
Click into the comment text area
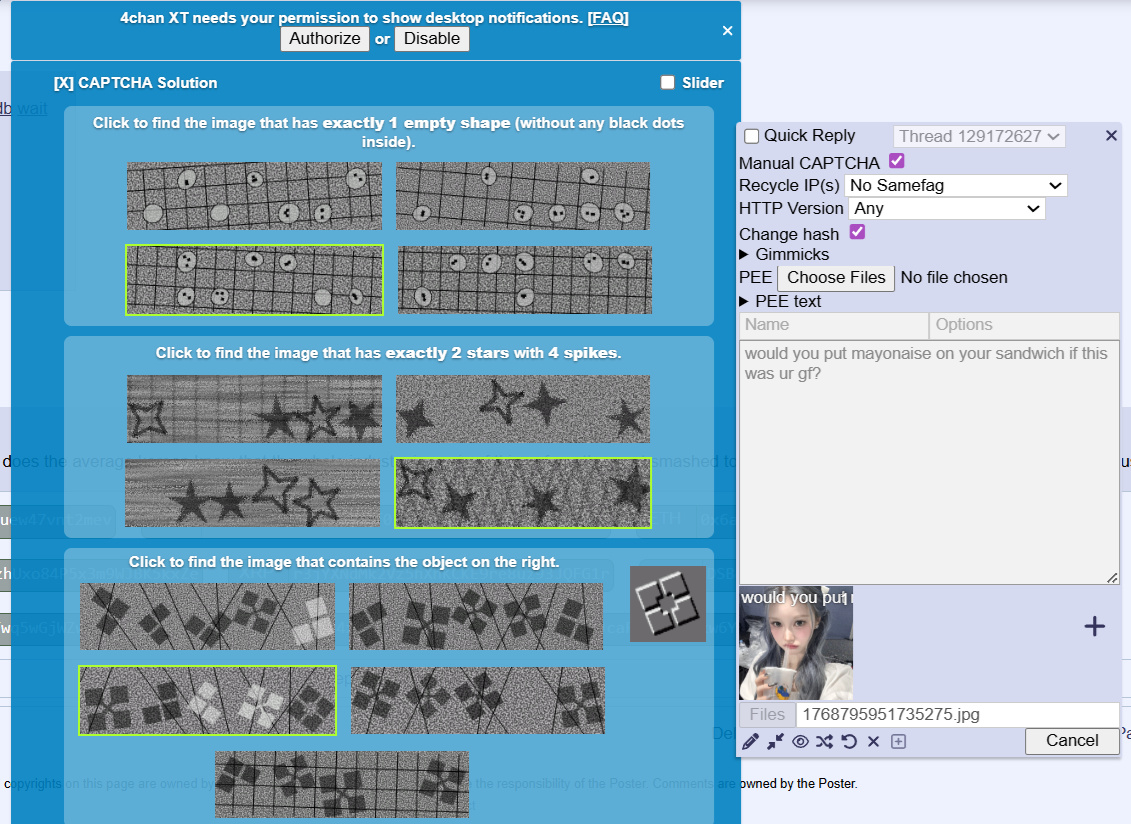point(929,462)
